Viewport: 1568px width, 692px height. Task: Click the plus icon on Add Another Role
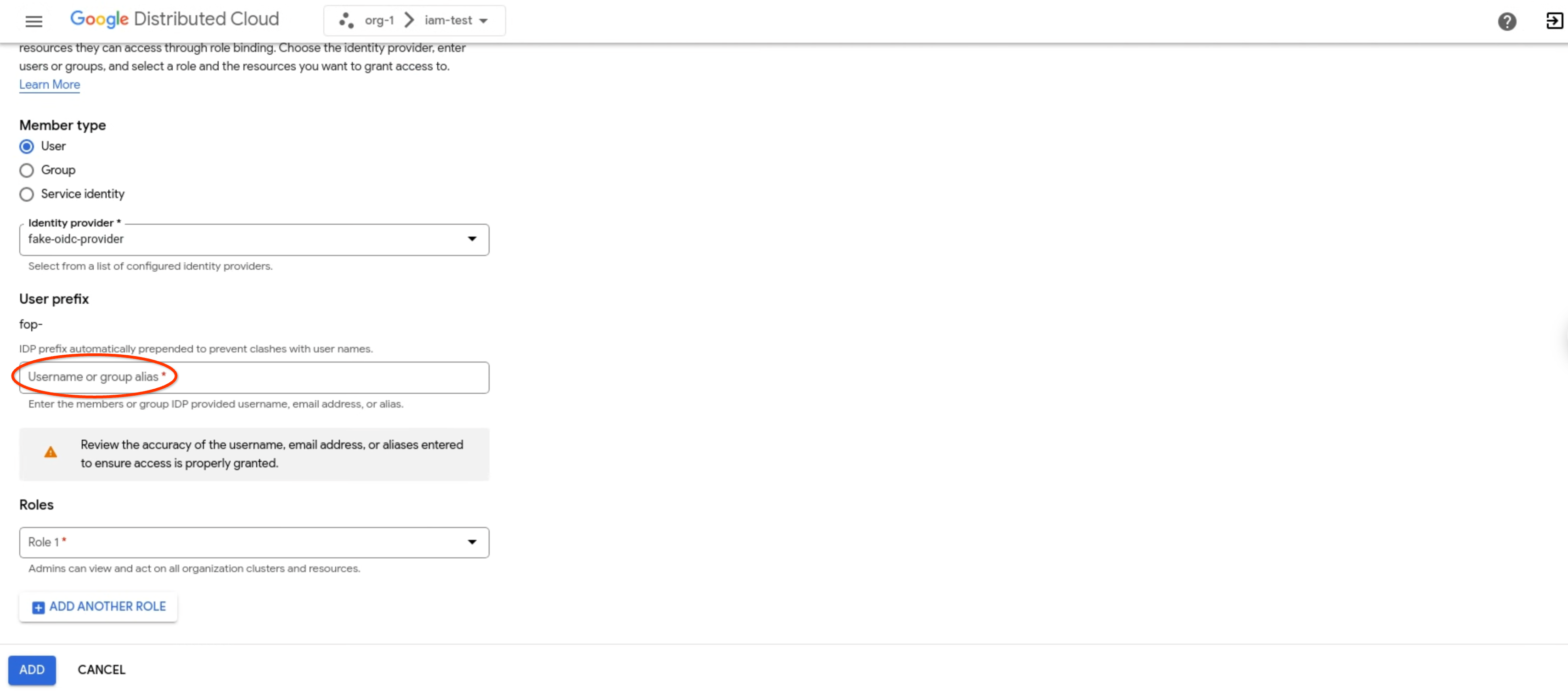(x=38, y=607)
